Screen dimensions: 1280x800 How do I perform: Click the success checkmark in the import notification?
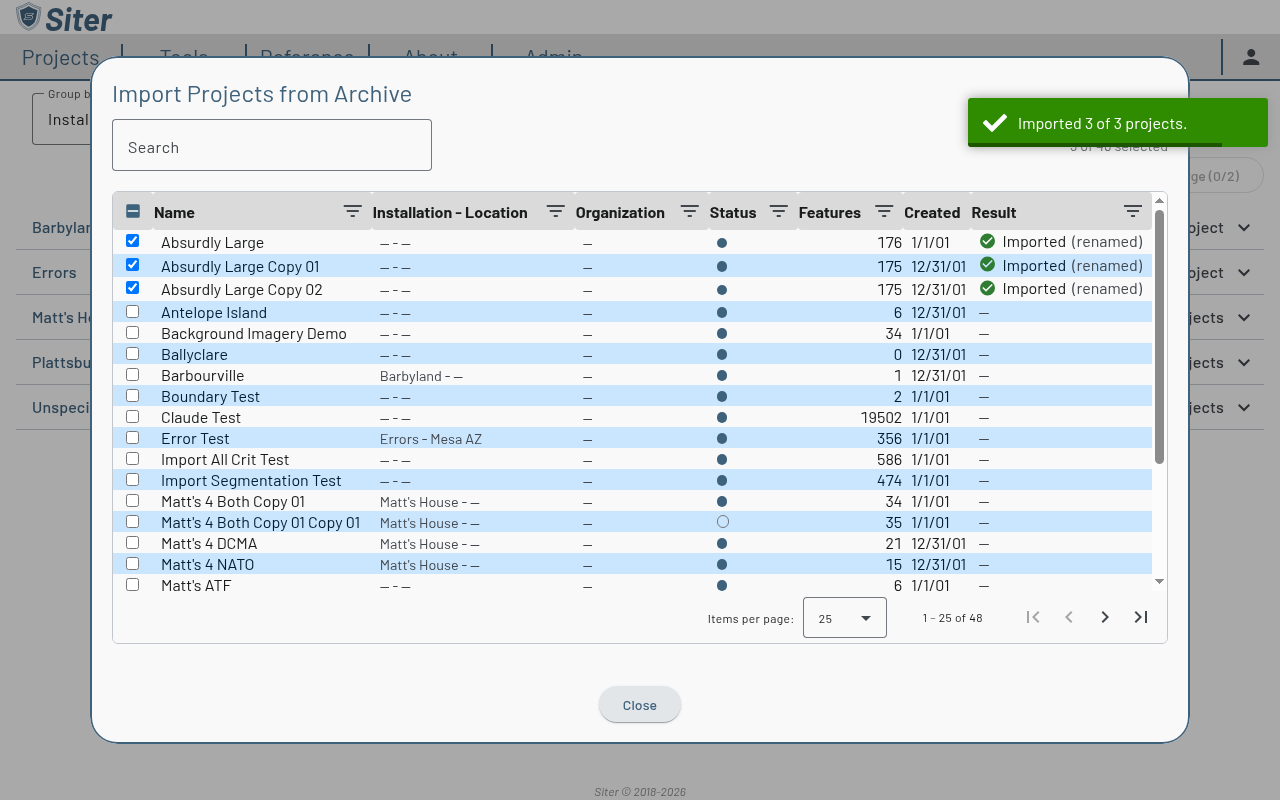coord(995,123)
